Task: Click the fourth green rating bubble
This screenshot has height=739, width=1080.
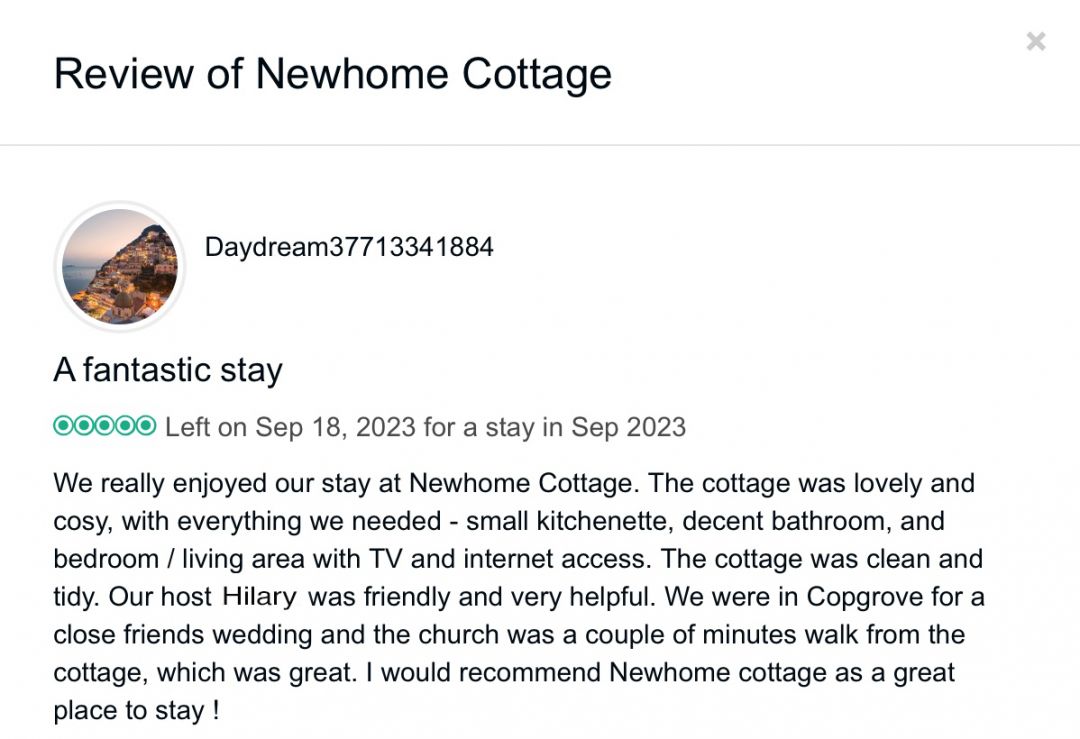Action: [125, 426]
